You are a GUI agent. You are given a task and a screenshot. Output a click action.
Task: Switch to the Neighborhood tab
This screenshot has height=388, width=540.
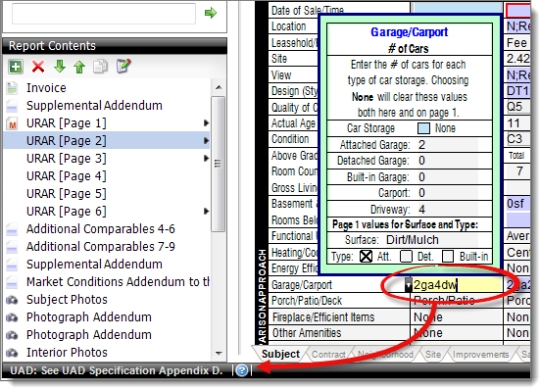click(385, 355)
